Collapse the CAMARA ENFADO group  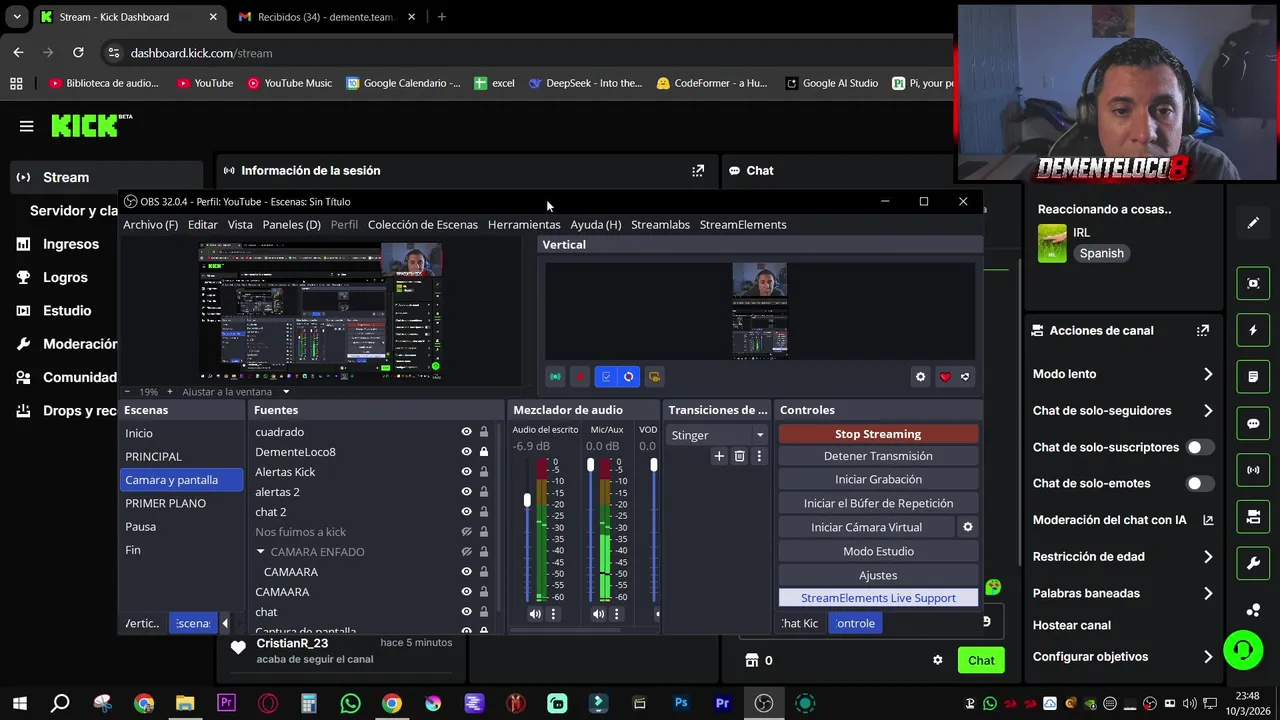[260, 552]
